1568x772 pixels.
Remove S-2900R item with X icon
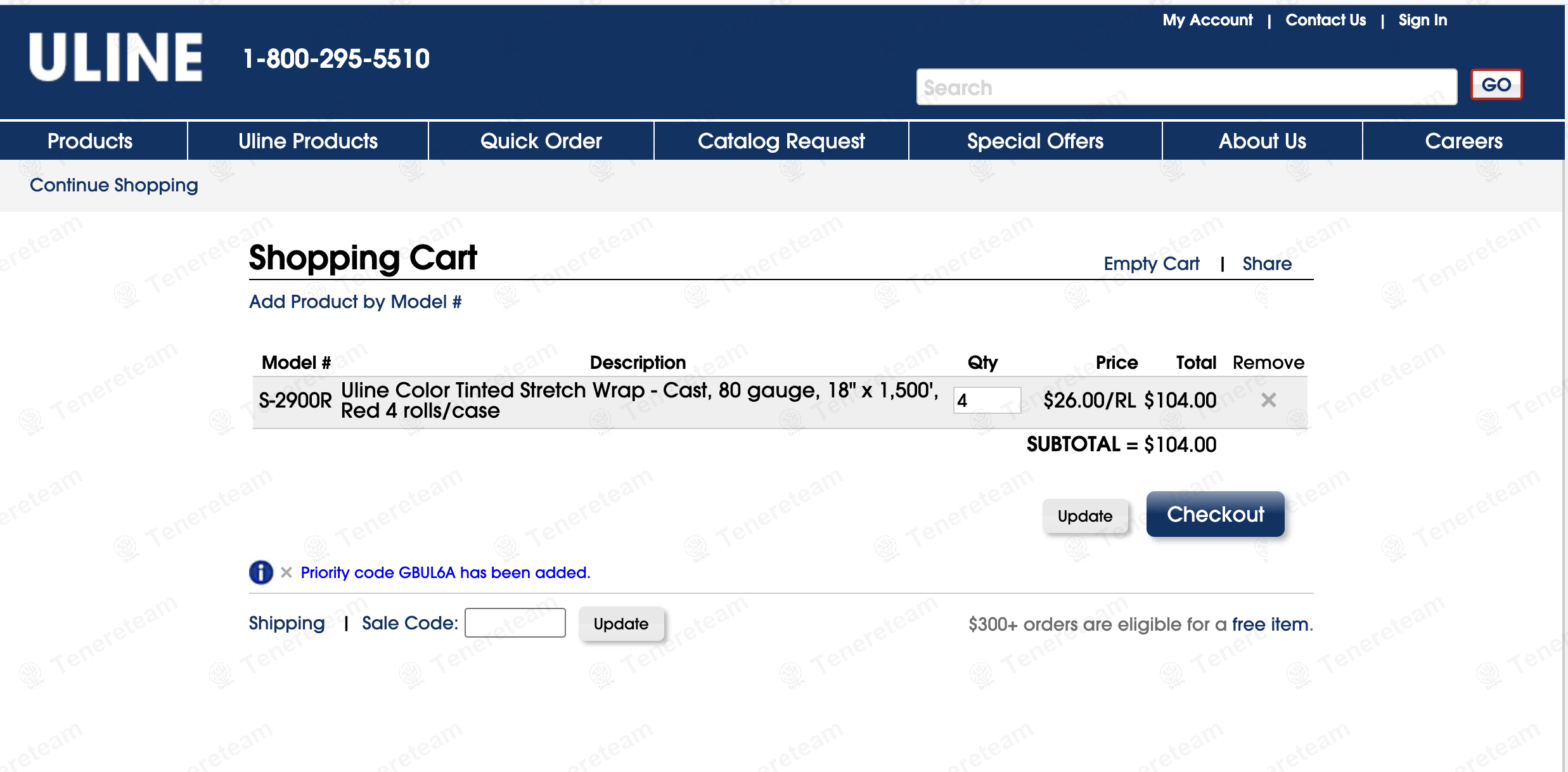click(x=1268, y=400)
